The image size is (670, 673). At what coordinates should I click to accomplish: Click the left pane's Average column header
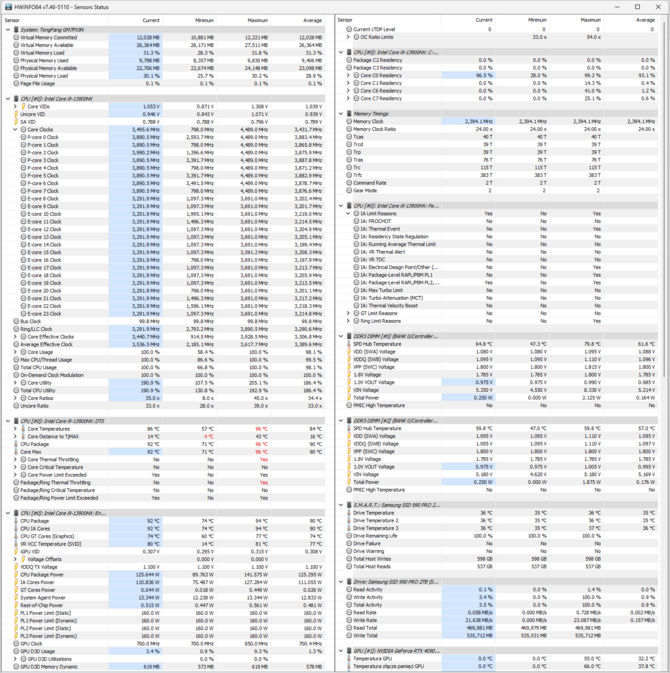click(311, 20)
